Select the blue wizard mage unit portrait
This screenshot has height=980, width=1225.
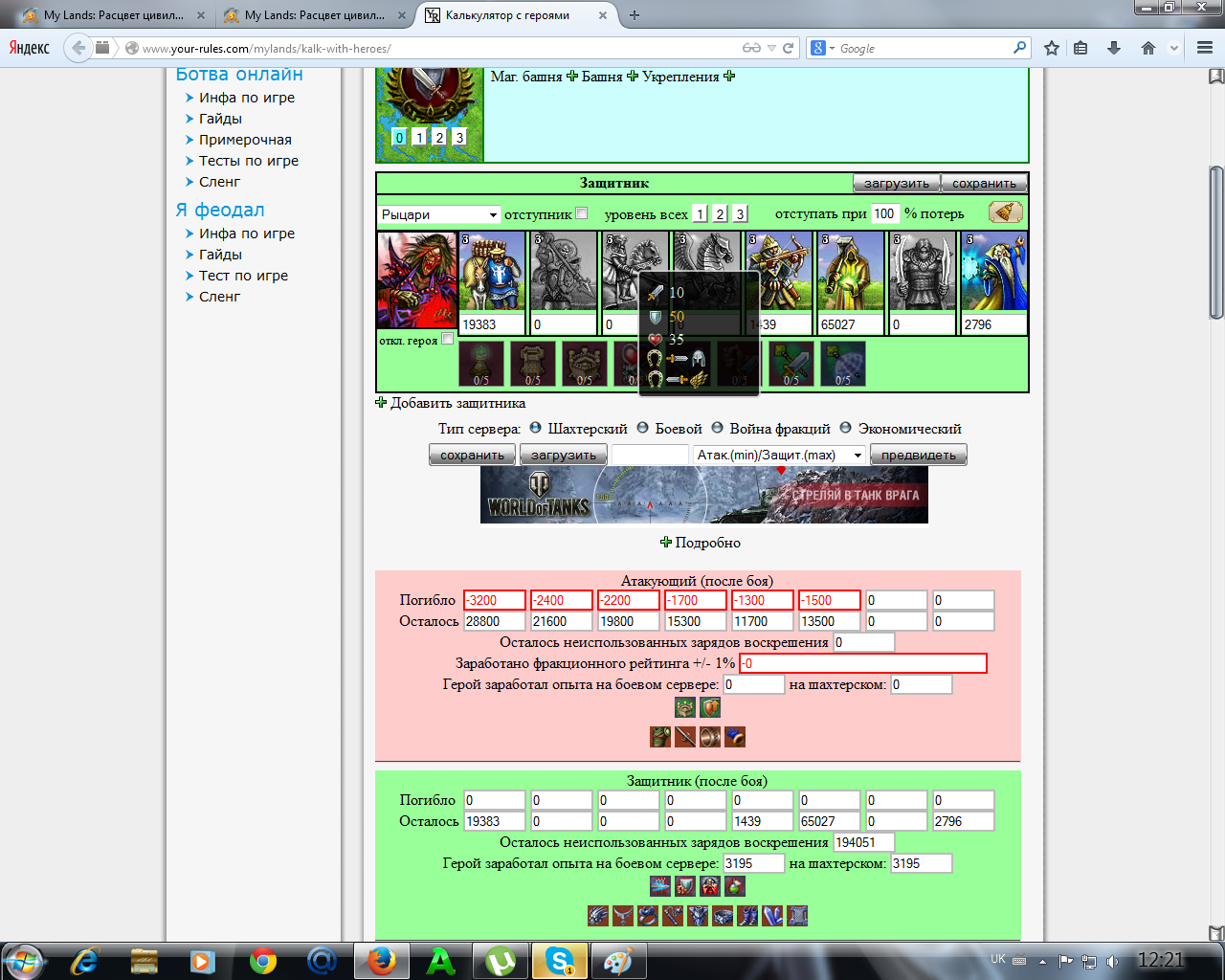tap(994, 272)
